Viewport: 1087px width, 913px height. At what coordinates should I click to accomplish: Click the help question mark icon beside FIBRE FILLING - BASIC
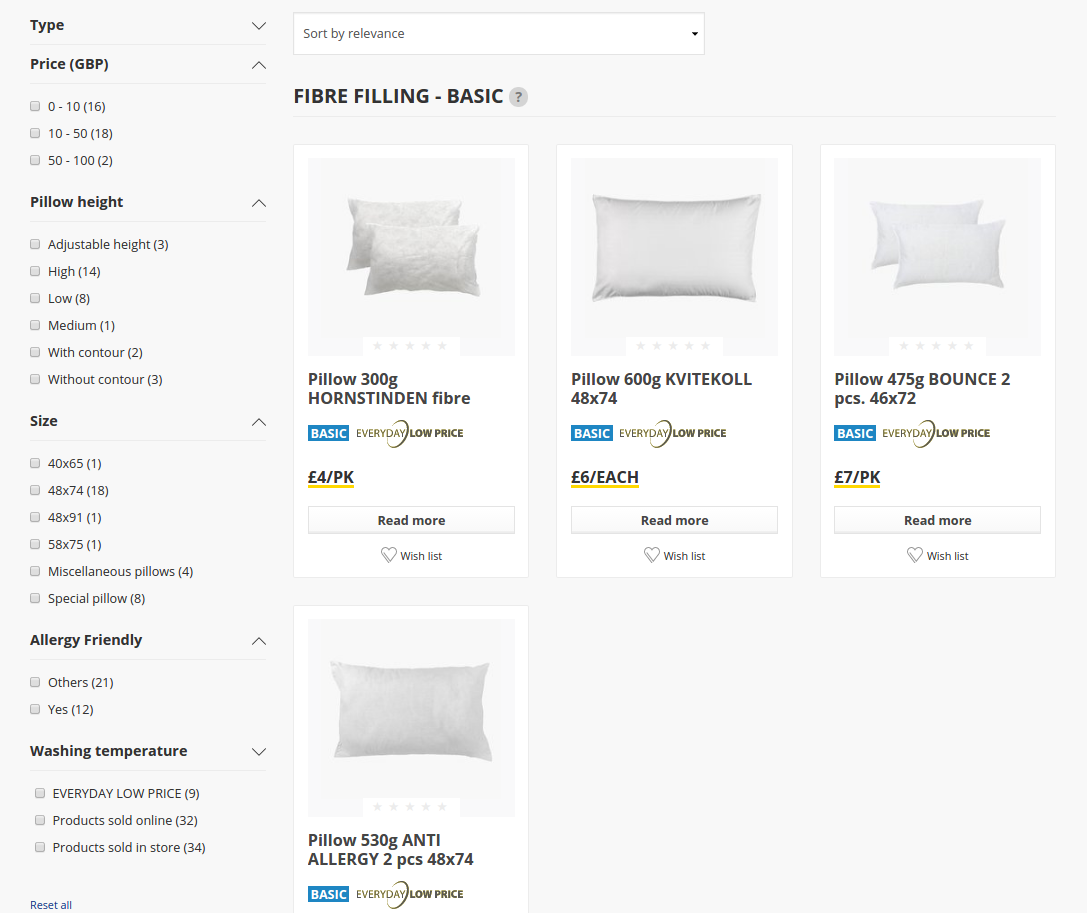518,97
